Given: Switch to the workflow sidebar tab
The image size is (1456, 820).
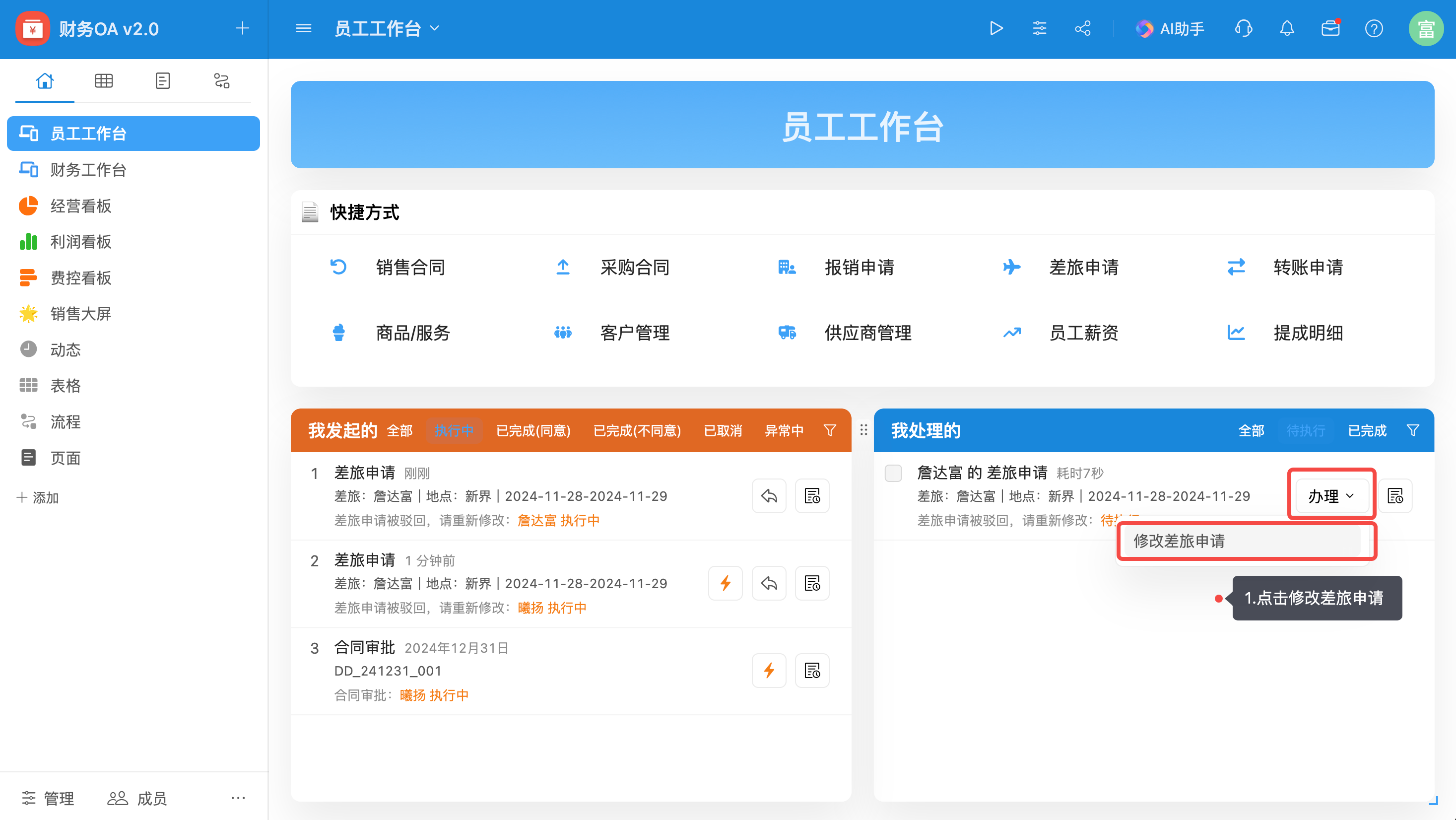Looking at the screenshot, I should (x=221, y=81).
